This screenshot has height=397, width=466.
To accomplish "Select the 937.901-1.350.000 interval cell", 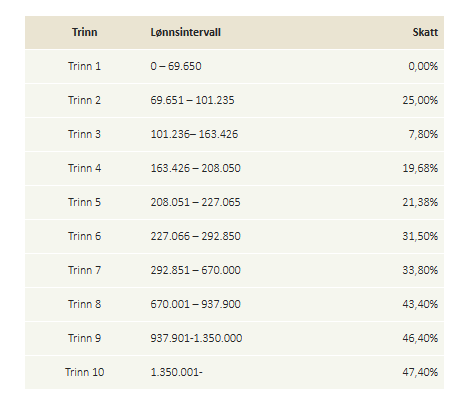I will point(196,338).
